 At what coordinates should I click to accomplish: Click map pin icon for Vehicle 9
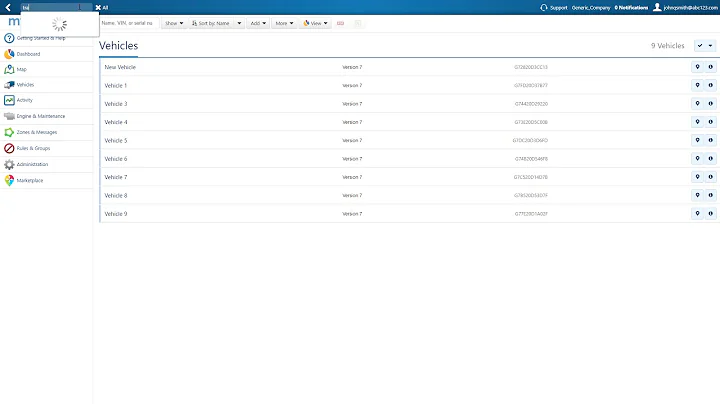pyautogui.click(x=697, y=214)
